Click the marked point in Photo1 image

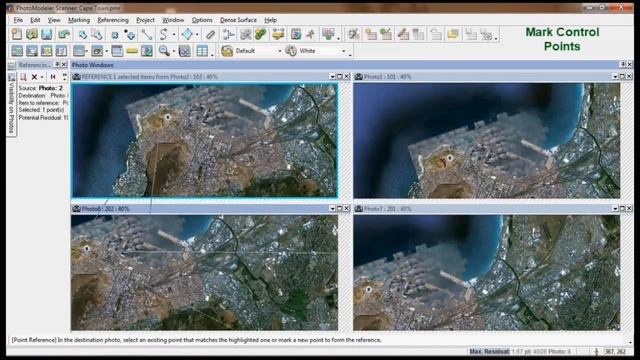click(x=450, y=158)
